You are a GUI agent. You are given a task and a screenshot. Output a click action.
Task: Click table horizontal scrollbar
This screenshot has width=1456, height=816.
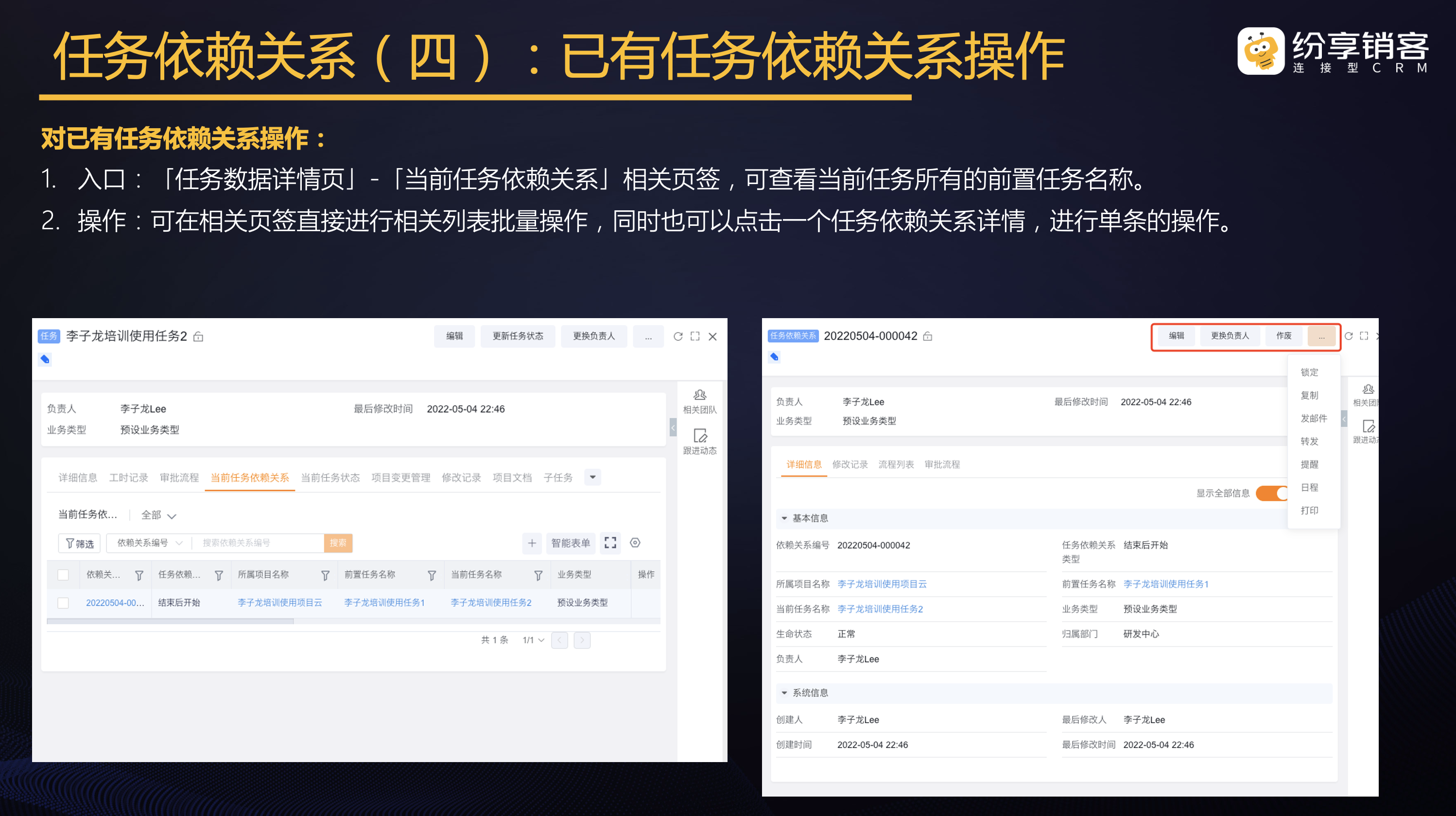click(171, 622)
